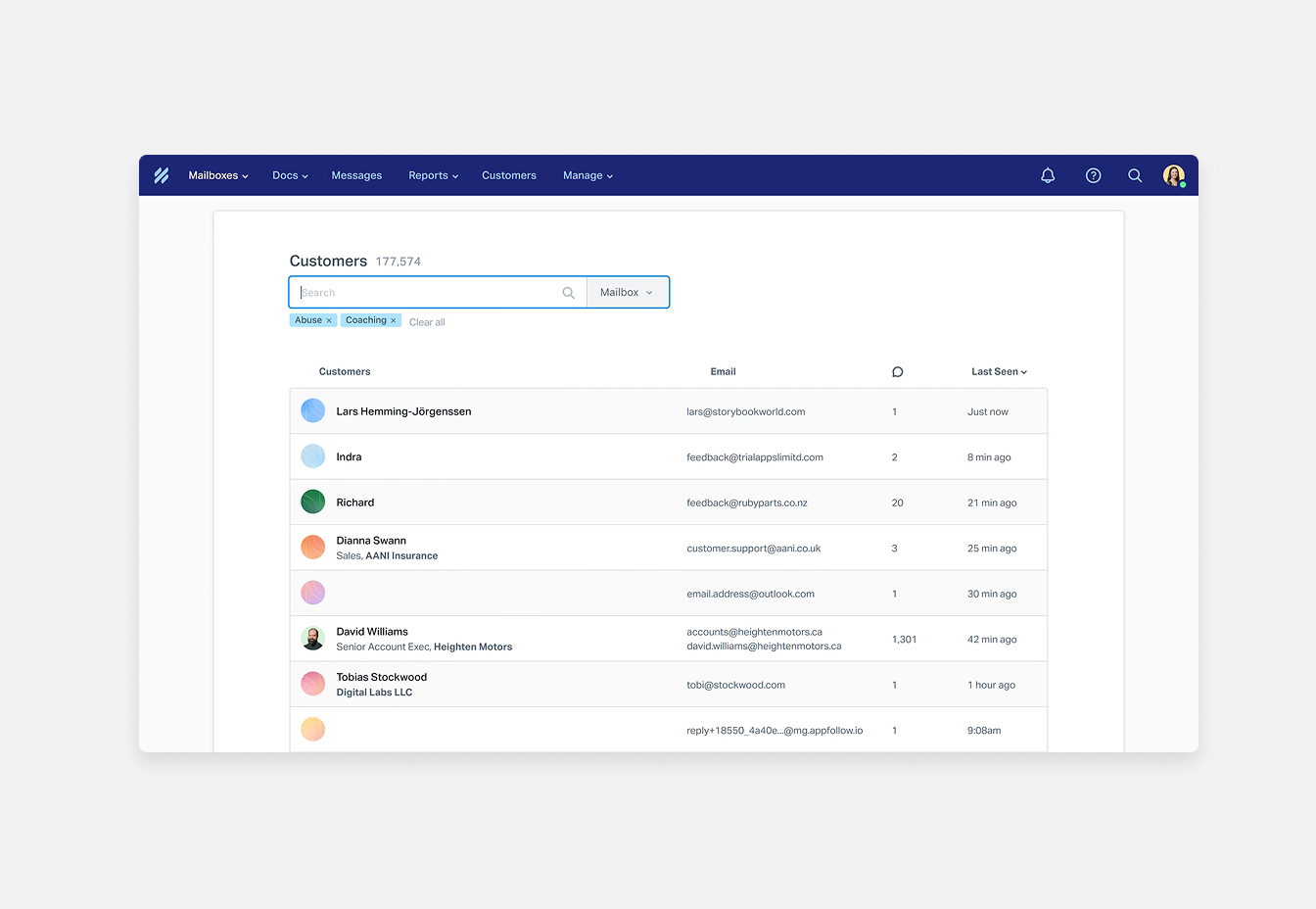The width and height of the screenshot is (1316, 909).
Task: Go to the Messages tab
Action: (356, 175)
